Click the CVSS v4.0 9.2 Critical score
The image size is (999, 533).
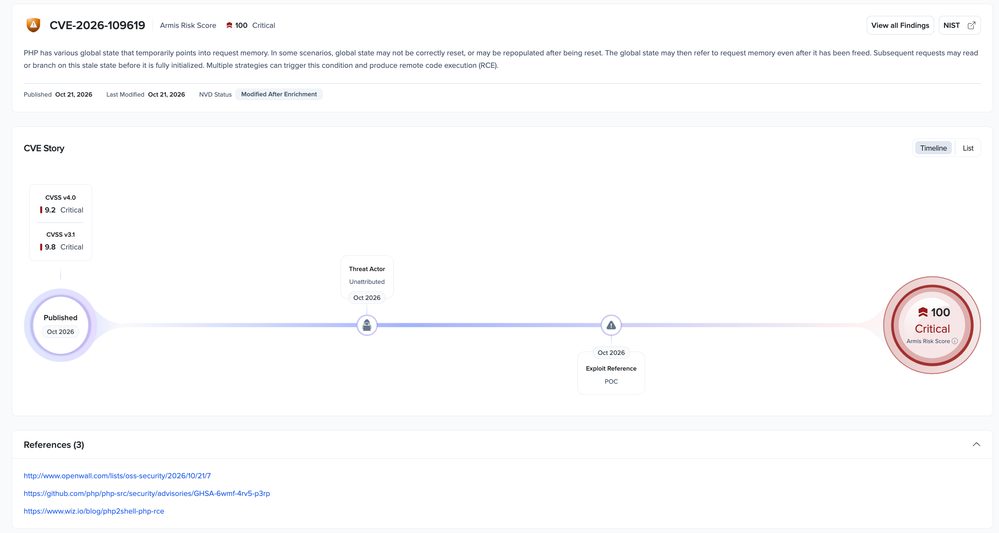click(x=61, y=210)
